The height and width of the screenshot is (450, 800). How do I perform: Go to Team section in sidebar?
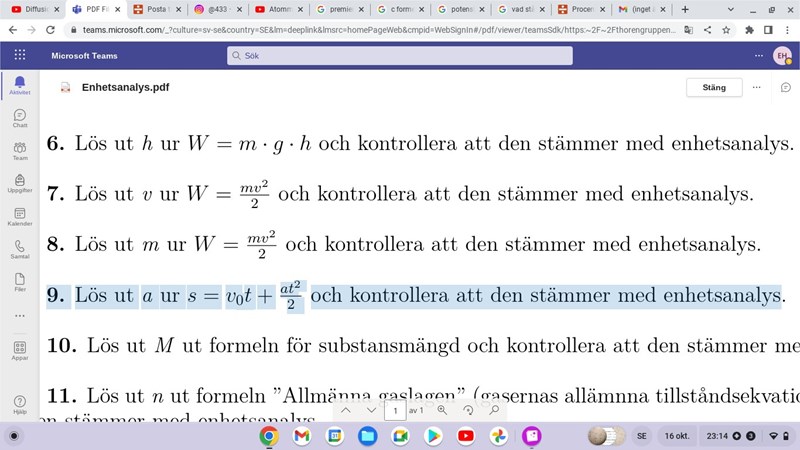click(19, 151)
